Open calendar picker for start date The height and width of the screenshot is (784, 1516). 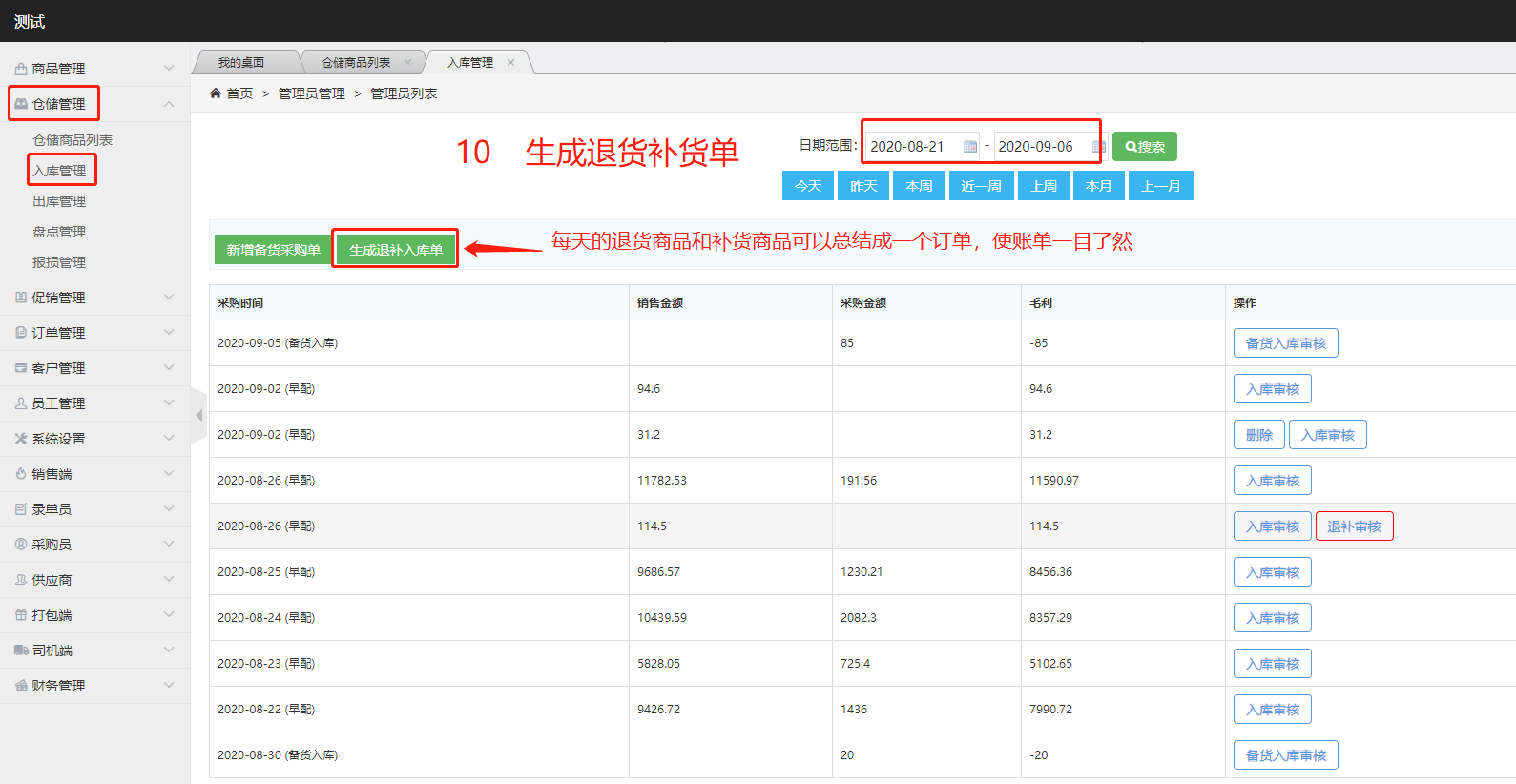point(970,147)
